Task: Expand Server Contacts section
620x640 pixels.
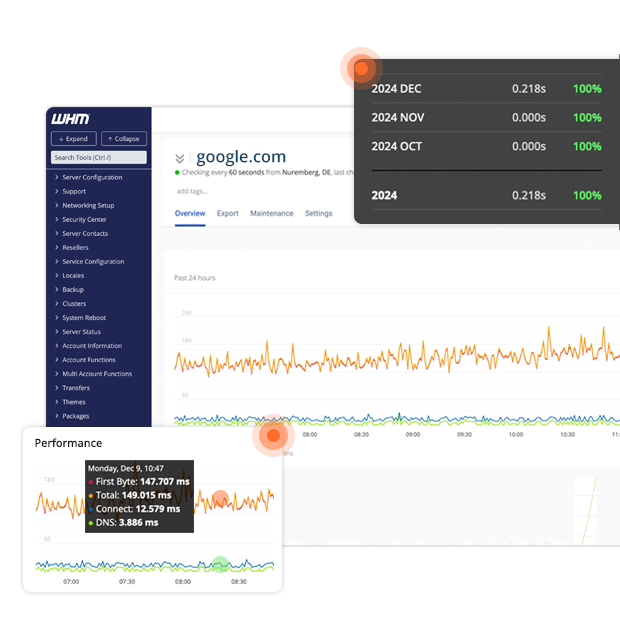Action: [x=85, y=233]
